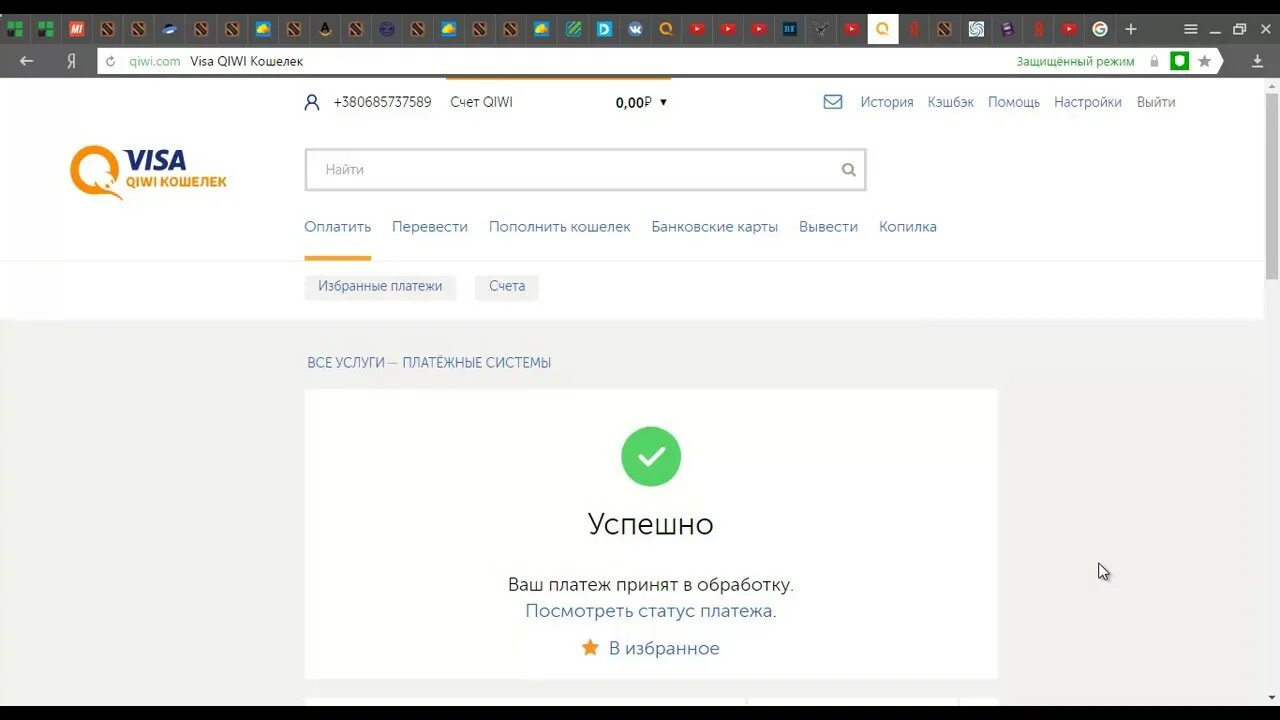Switch to the red MI tab
This screenshot has width=1280, height=720.
(76, 29)
